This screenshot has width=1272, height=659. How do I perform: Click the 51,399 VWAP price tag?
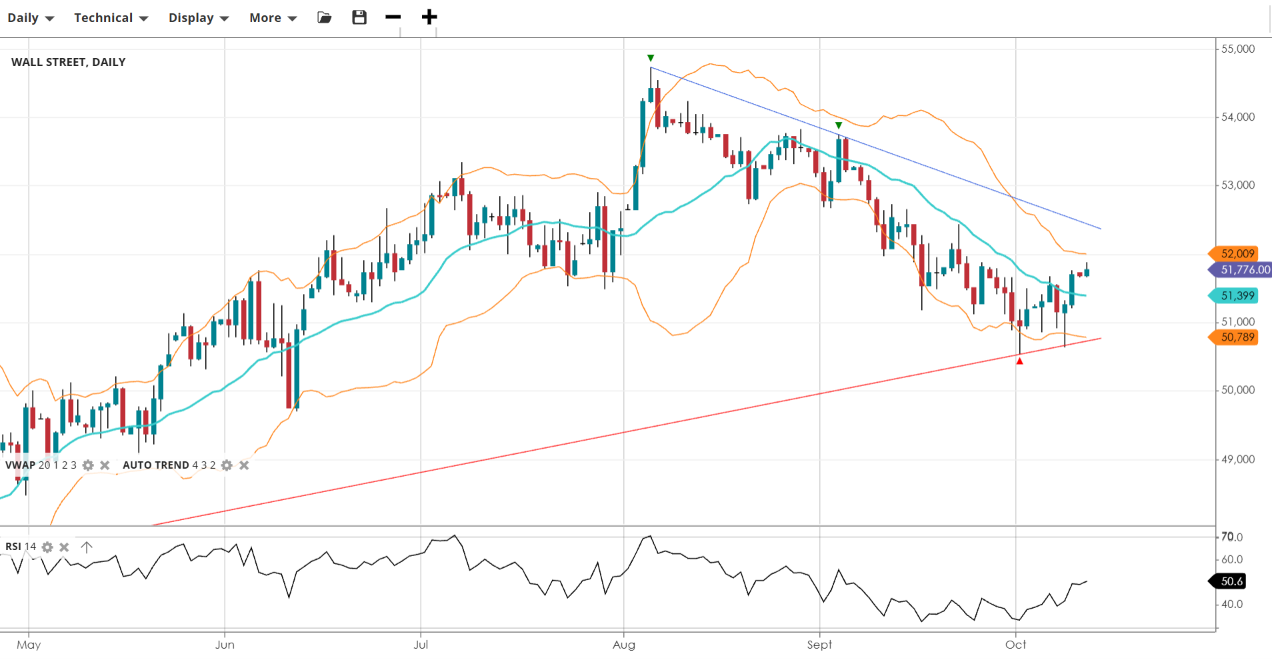click(1234, 296)
